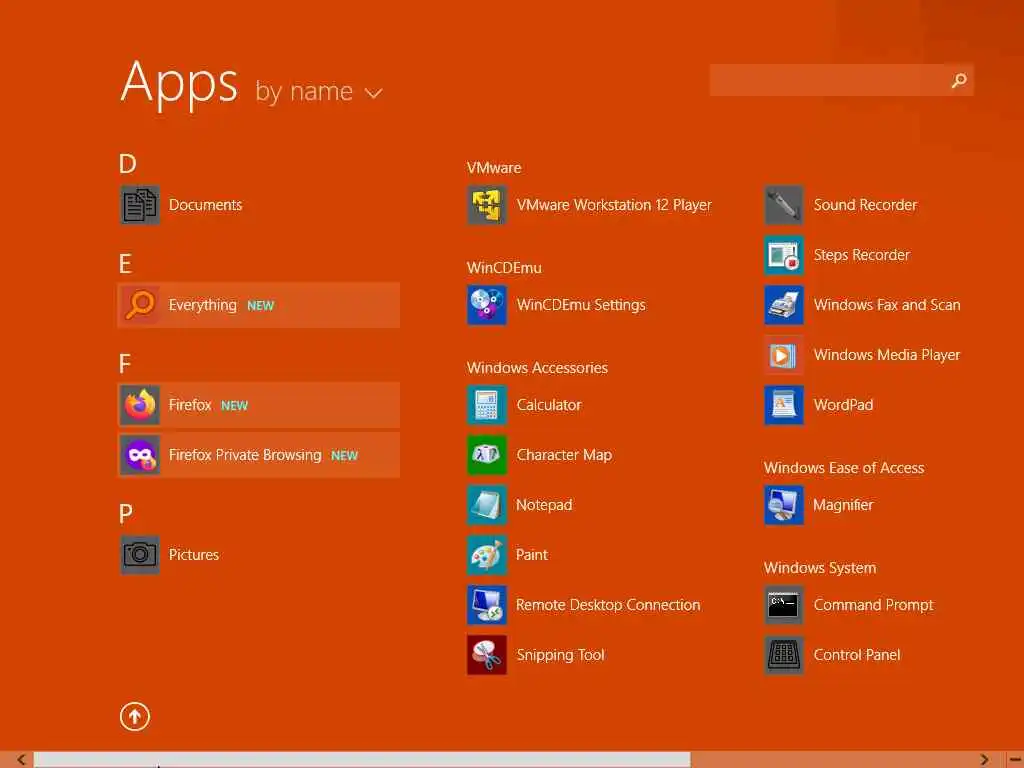Open the Pictures camera icon
Screen dimensions: 1024x768
click(140, 555)
